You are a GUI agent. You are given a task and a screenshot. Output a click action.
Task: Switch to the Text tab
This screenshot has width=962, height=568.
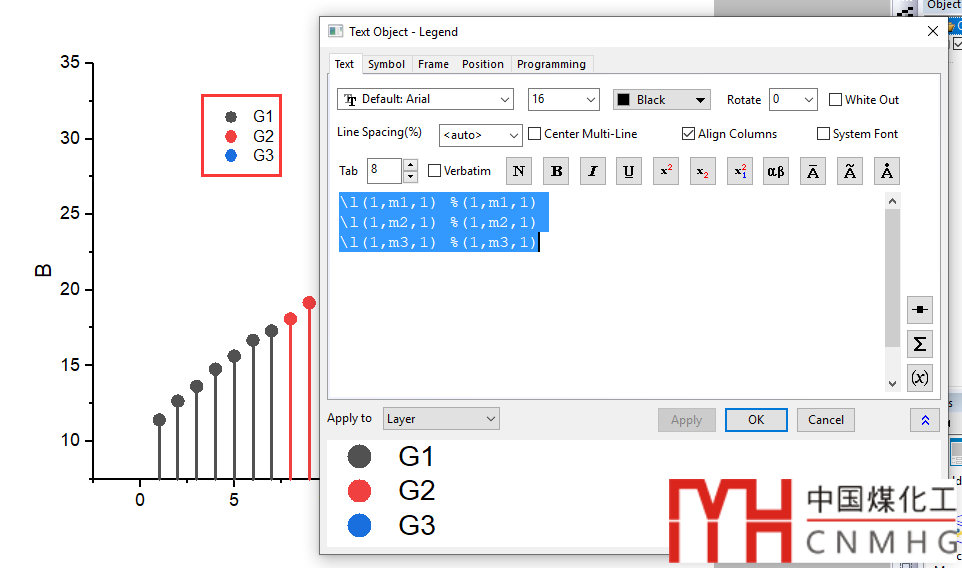[344, 64]
